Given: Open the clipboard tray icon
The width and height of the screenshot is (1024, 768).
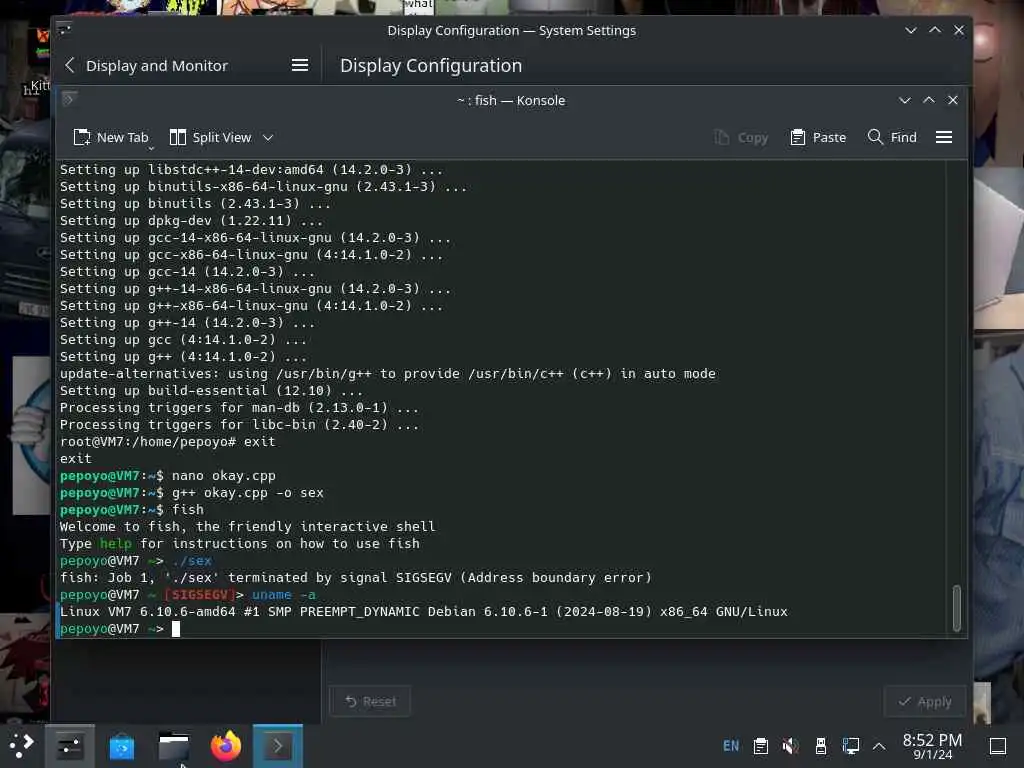Looking at the screenshot, I should (760, 746).
